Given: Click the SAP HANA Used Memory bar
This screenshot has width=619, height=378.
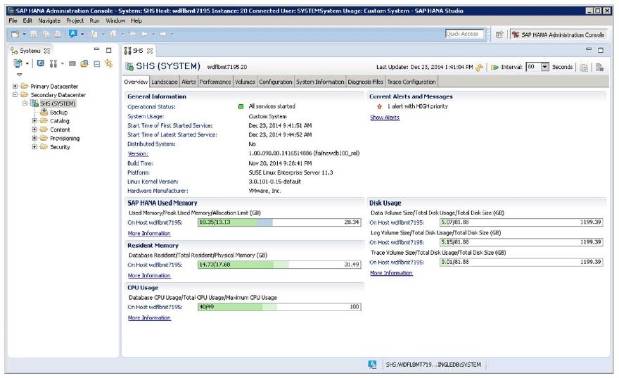Looking at the screenshot, I should point(279,223).
